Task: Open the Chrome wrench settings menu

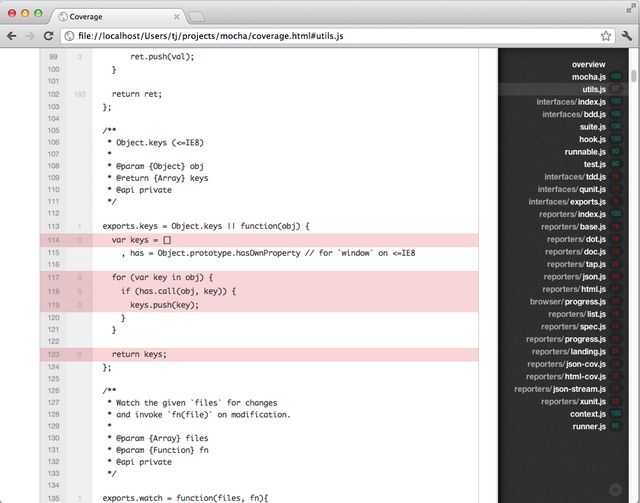Action: coord(625,36)
